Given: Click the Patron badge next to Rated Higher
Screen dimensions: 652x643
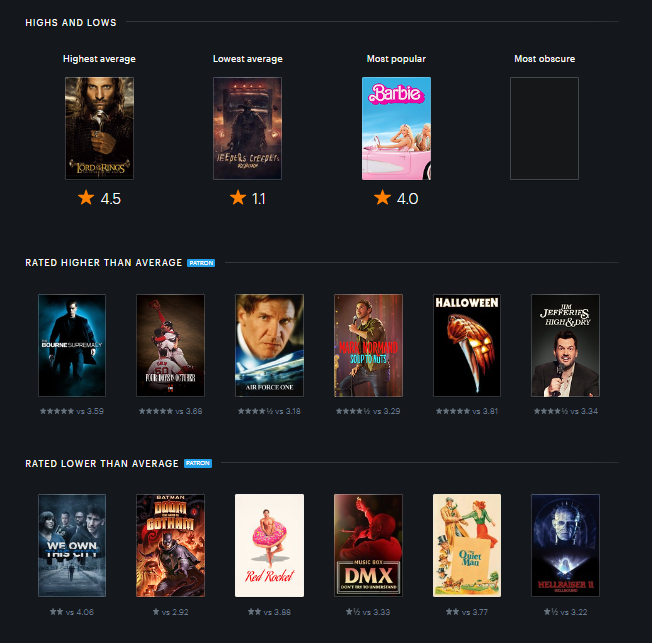Looking at the screenshot, I should click(x=201, y=263).
